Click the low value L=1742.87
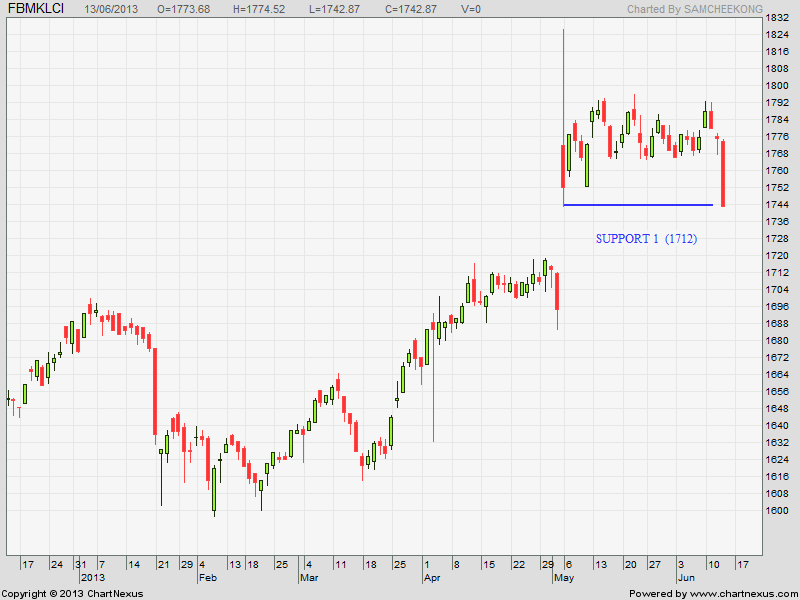Screen dimensions: 800x600 334,9
